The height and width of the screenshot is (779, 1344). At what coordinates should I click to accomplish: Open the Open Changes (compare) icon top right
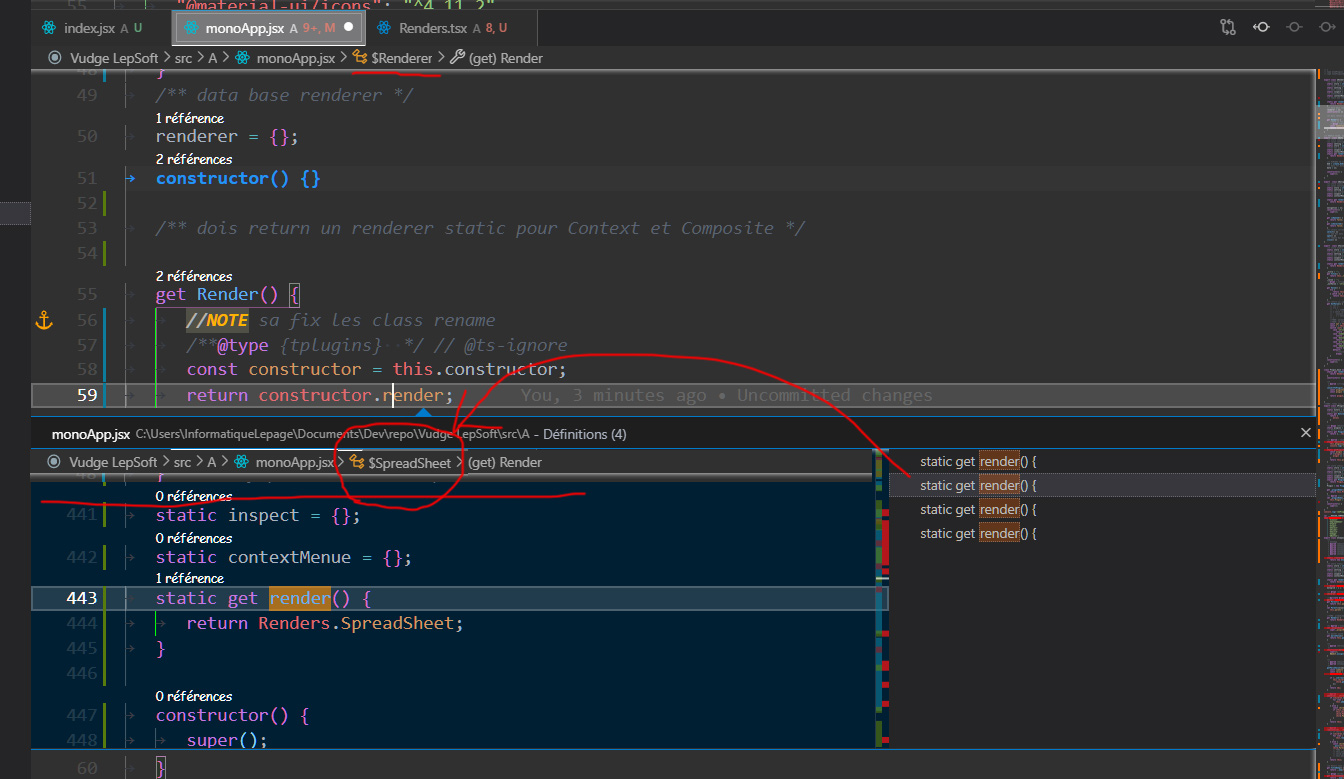(x=1227, y=28)
